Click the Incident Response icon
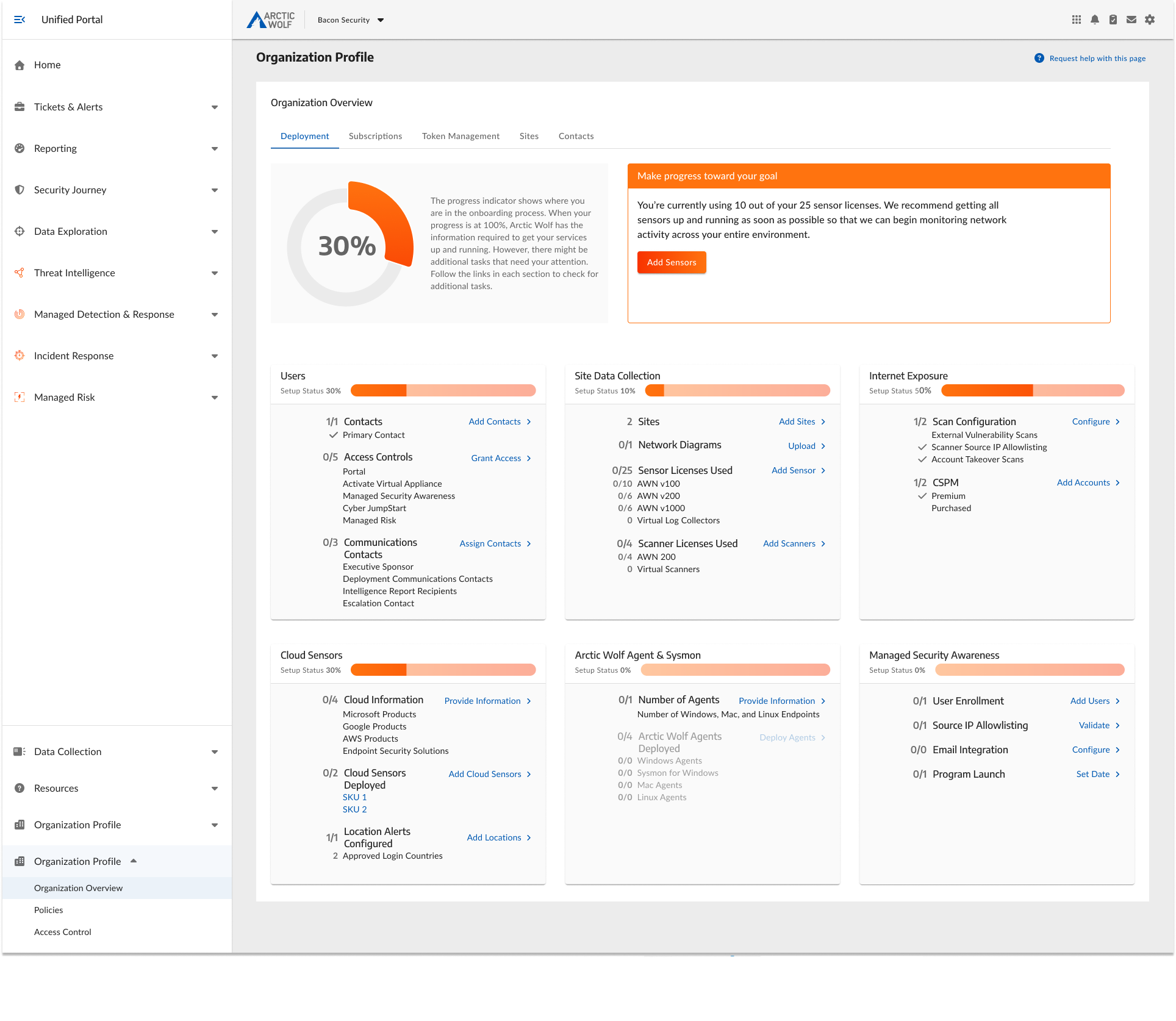The image size is (1176, 1021). 20,356
